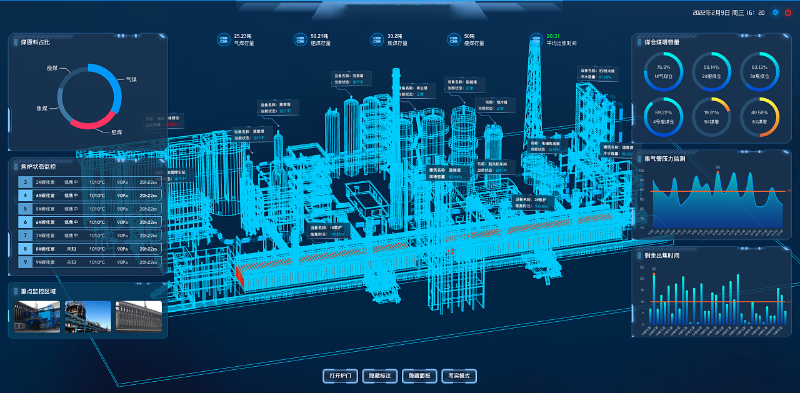Viewport: 800px width, 393px height.
Task: Click the 隐藏标注 button
Action: click(x=380, y=376)
